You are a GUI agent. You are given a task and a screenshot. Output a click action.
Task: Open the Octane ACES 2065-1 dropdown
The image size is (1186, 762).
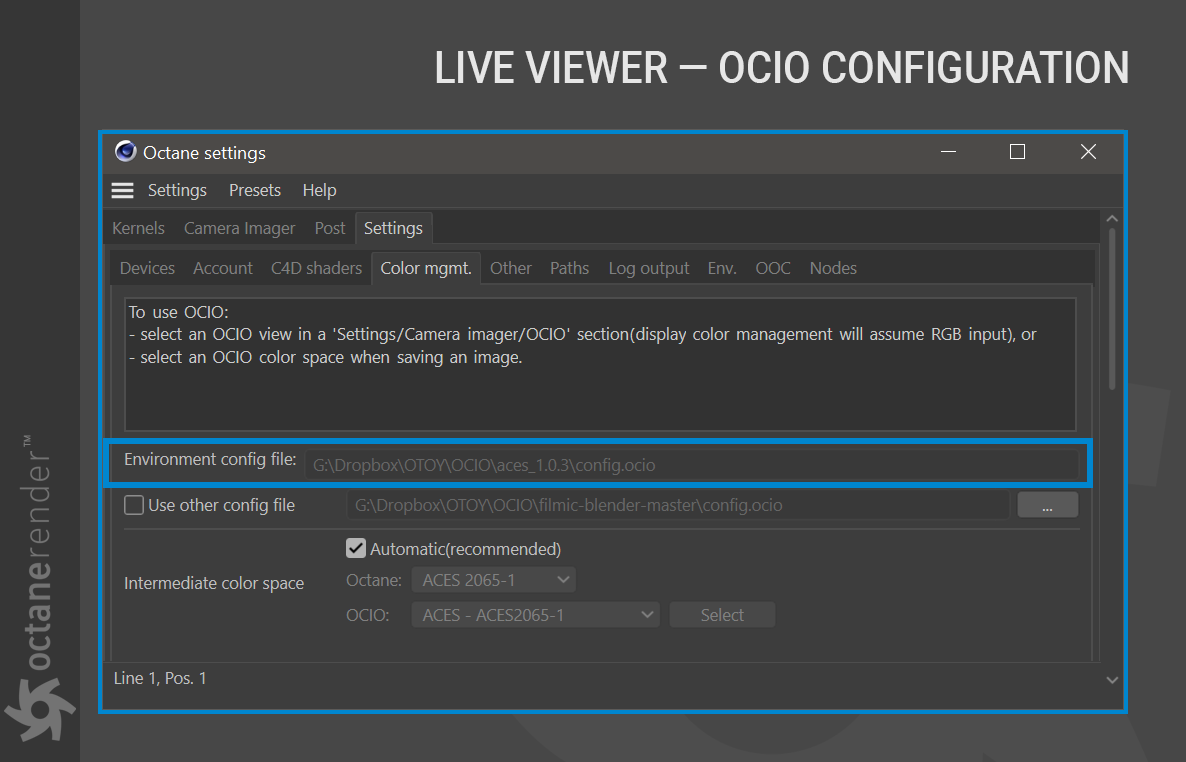click(493, 580)
